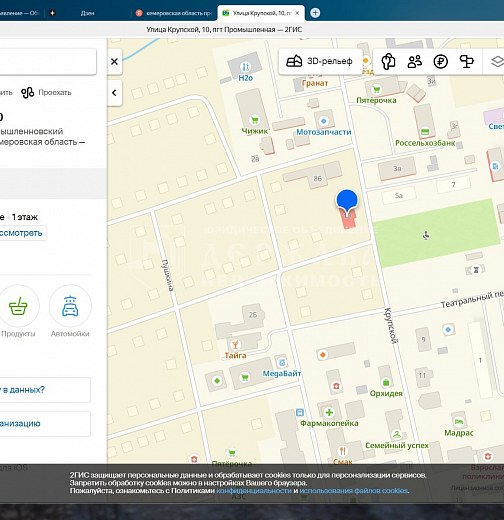Open a new browser tab with plus
504x520 pixels.
pos(315,13)
